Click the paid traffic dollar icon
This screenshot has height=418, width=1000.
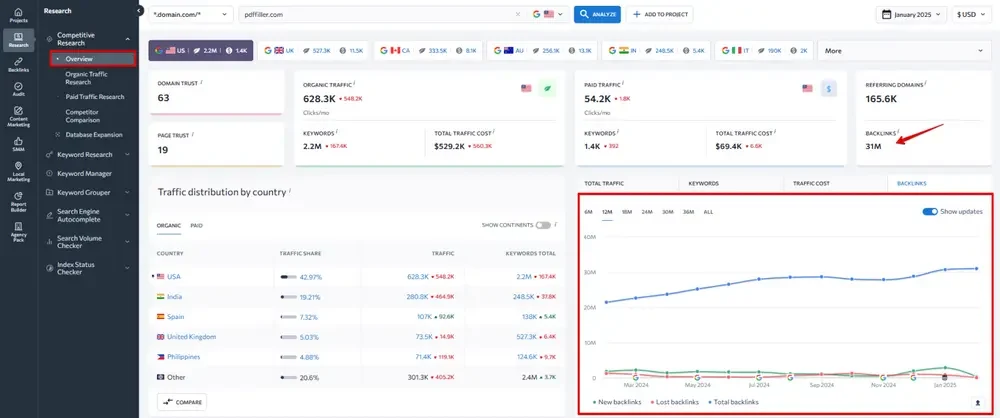click(828, 89)
